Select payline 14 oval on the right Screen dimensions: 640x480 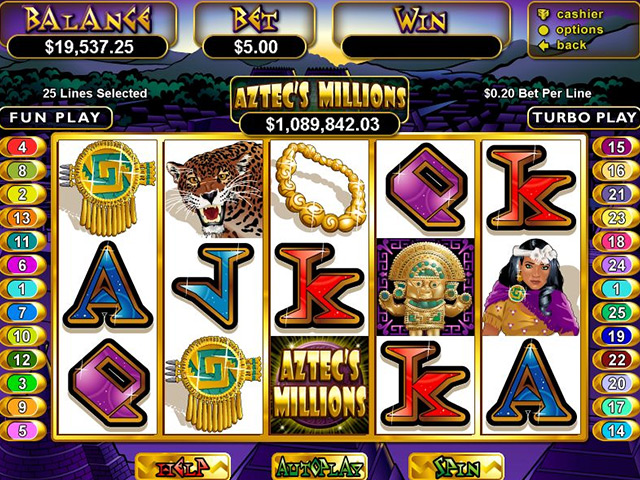point(616,430)
